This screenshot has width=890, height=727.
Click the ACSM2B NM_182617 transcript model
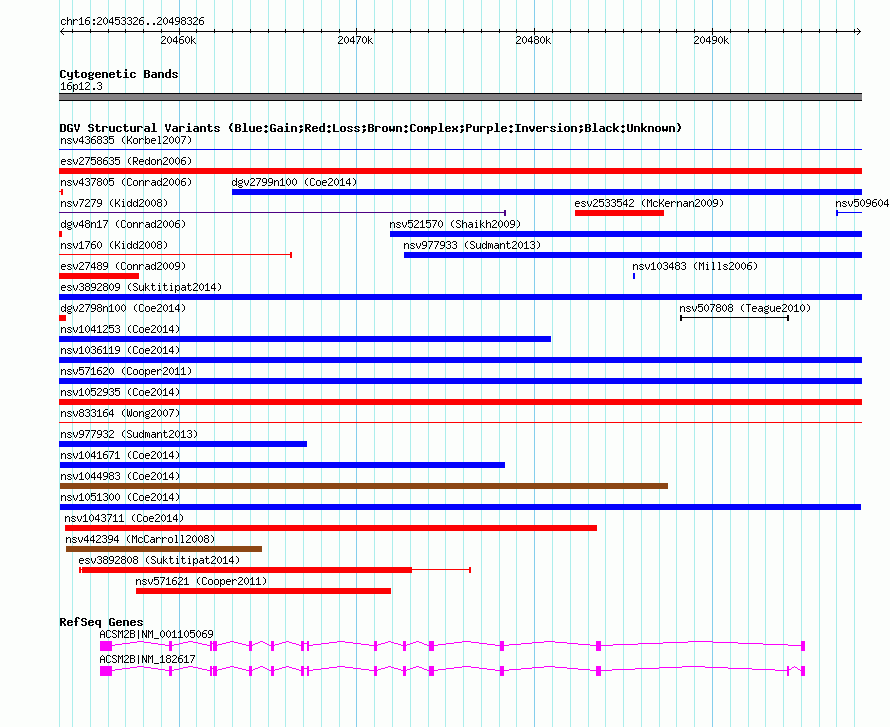click(452, 671)
